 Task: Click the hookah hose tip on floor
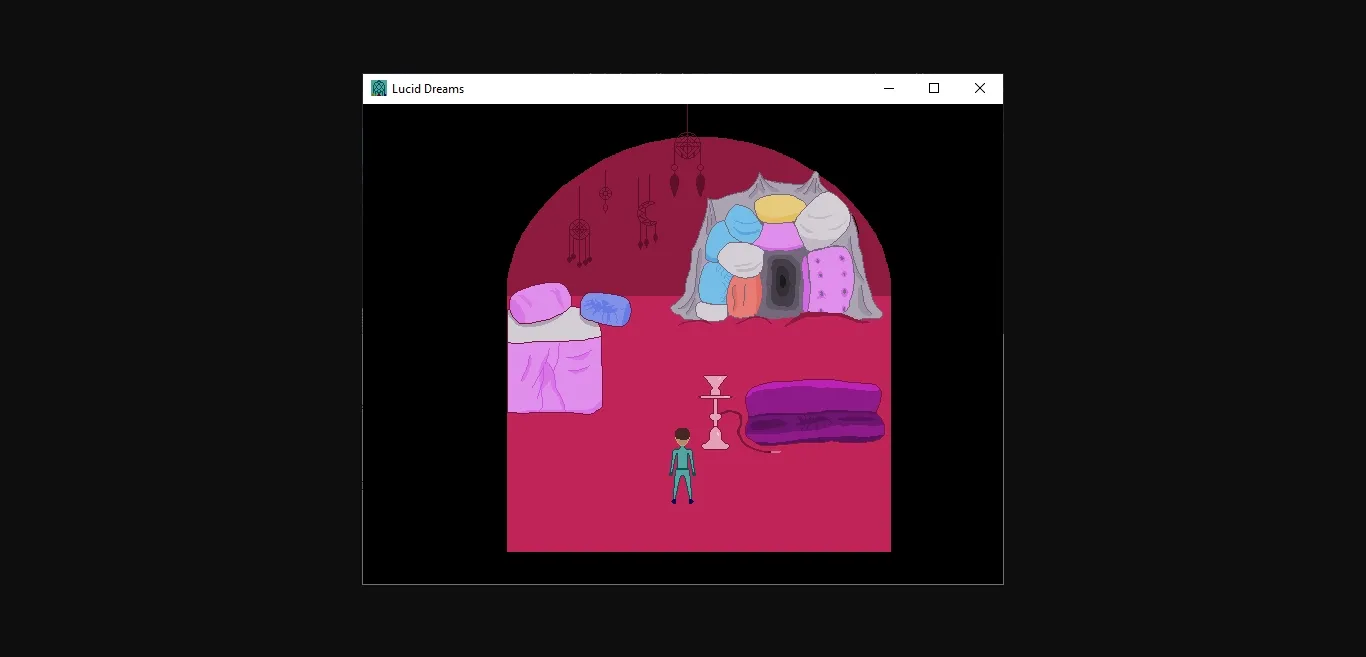[x=775, y=452]
